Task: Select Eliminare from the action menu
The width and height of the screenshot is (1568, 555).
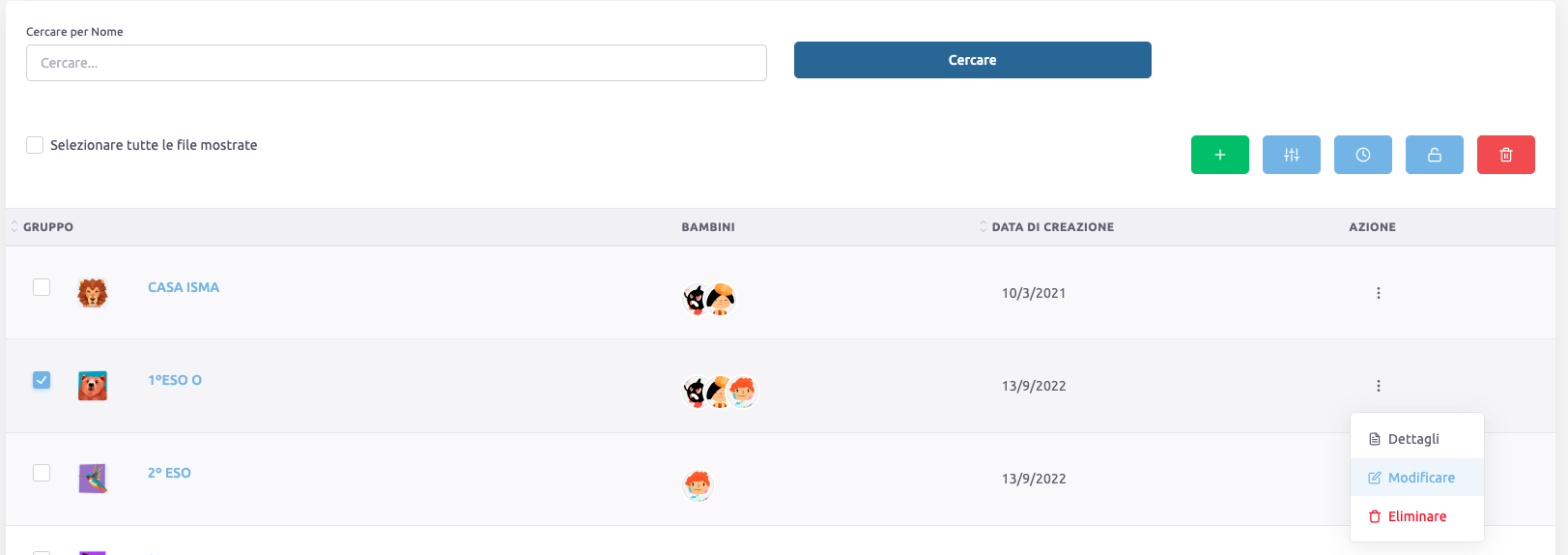Action: pyautogui.click(x=1416, y=516)
